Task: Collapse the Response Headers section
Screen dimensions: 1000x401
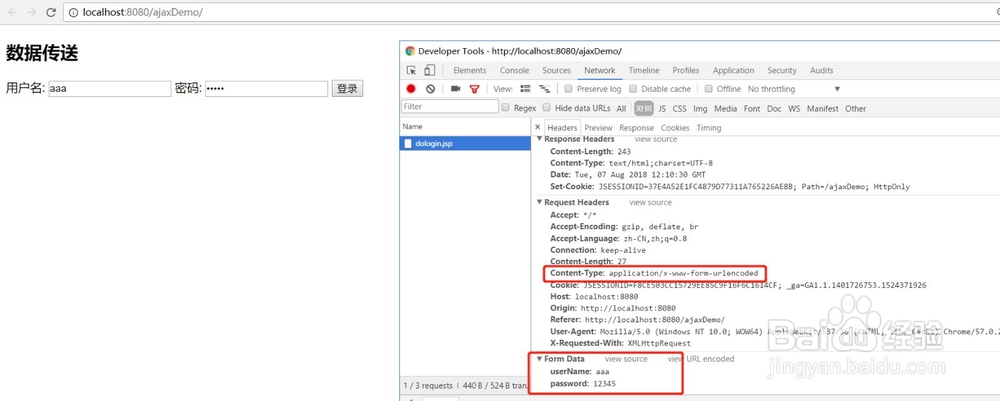Action: (539, 138)
